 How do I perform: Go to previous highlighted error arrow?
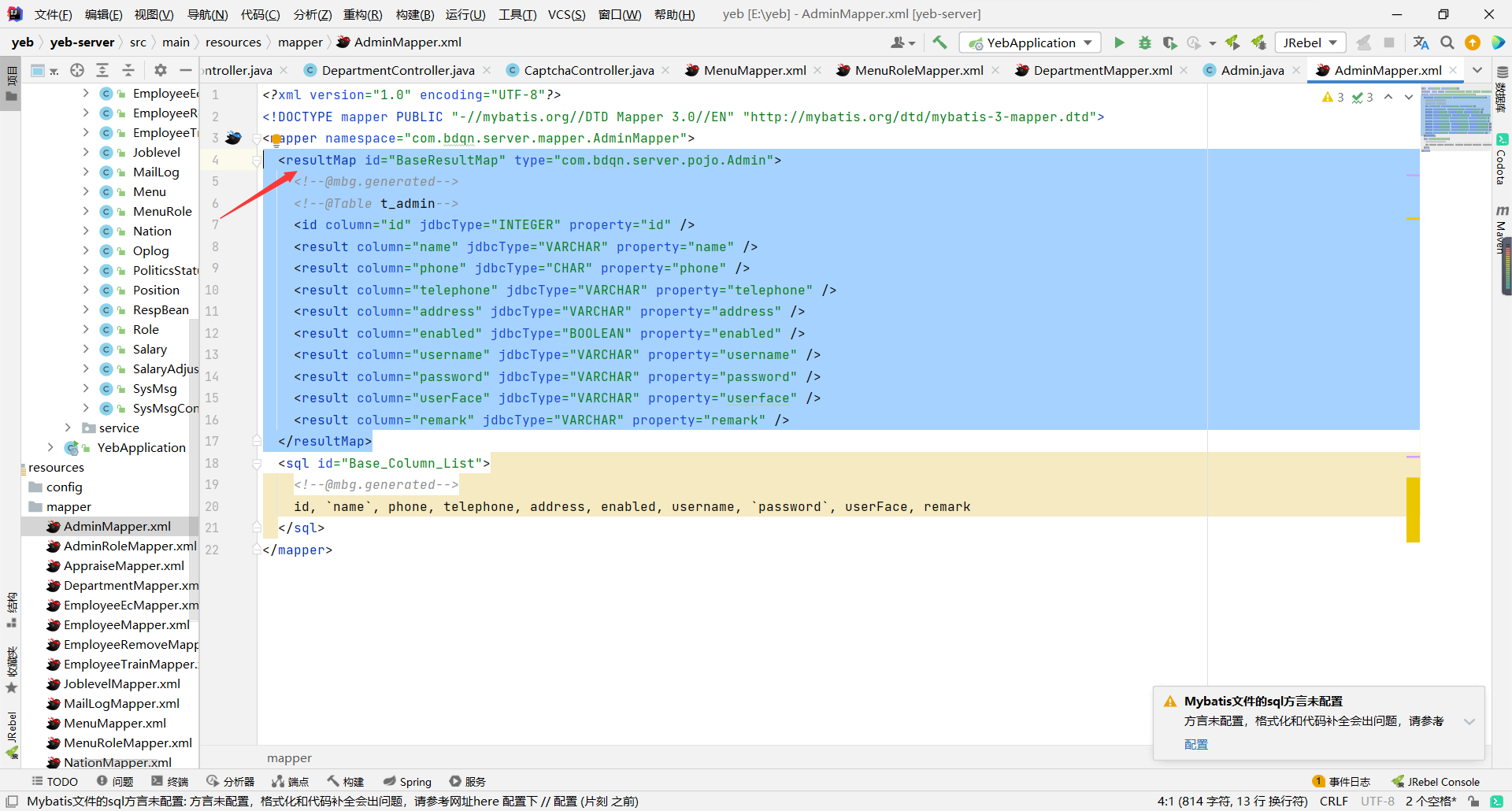1388,97
